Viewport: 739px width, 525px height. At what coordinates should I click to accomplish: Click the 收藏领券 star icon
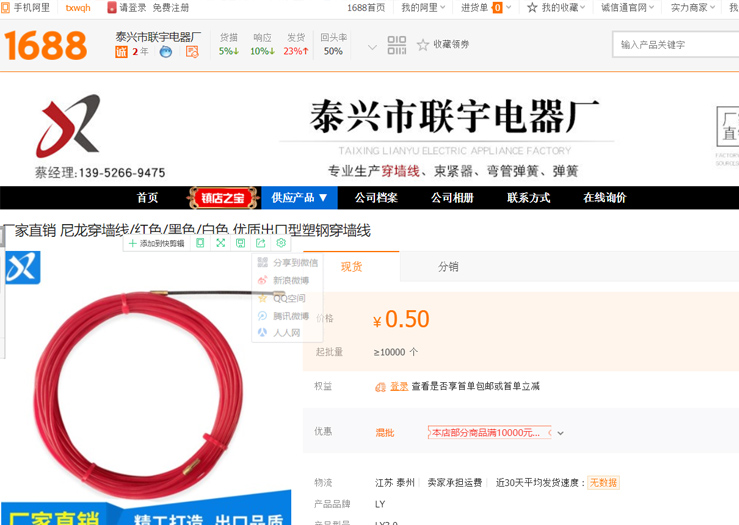(423, 45)
